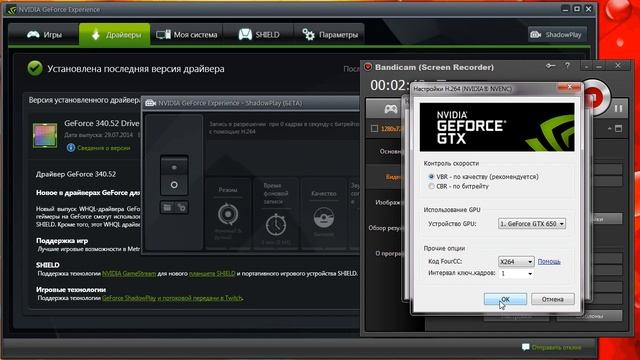Open the Игры tab in GeForce Experience
The image size is (640, 360).
[44, 35]
